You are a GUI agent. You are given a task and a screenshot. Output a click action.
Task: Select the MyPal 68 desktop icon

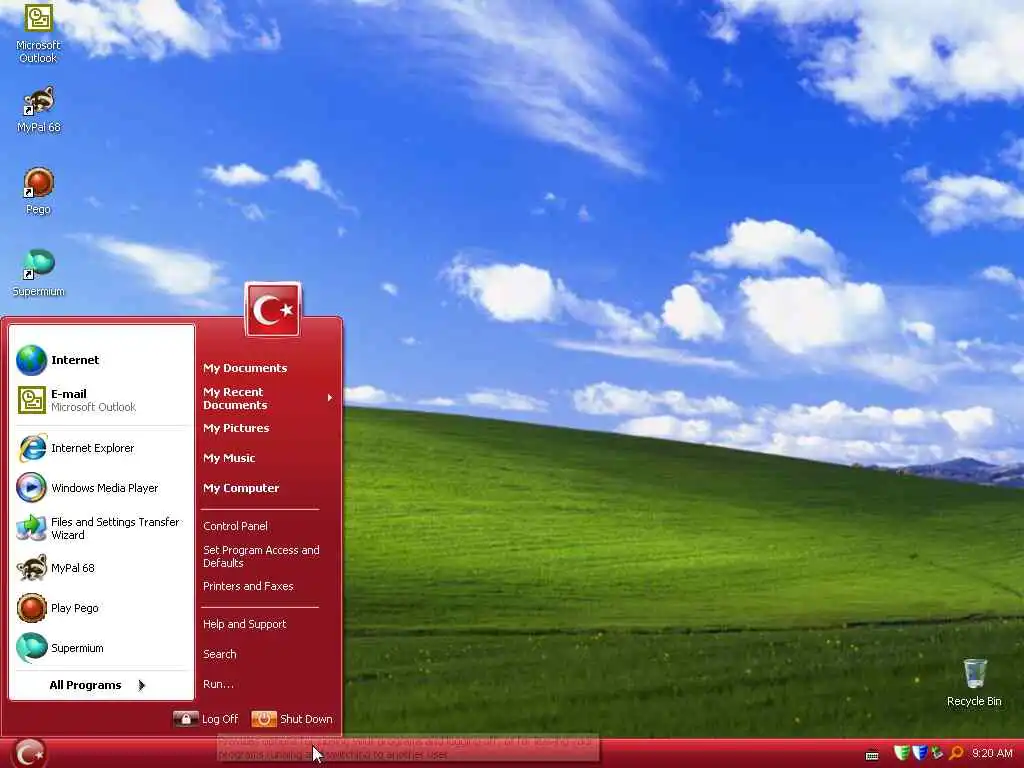(x=39, y=110)
